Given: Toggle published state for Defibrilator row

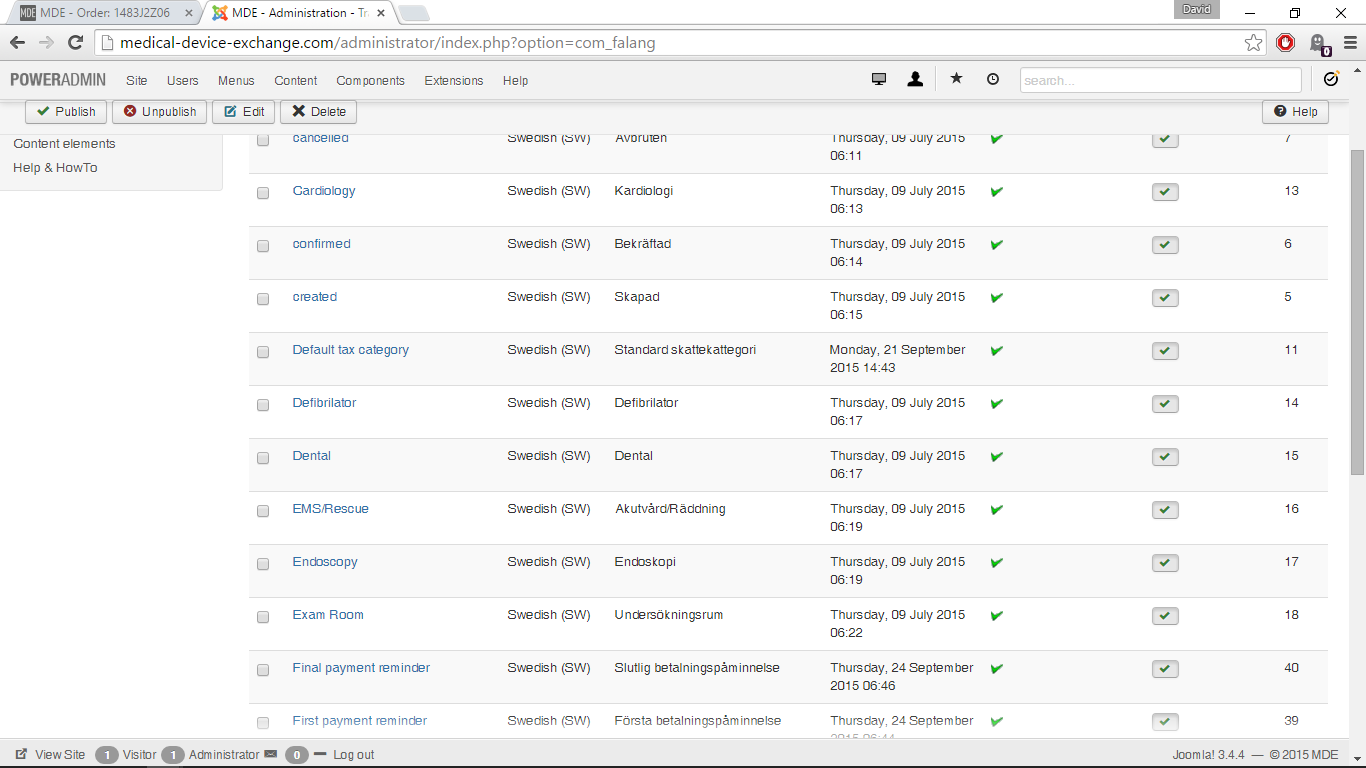Looking at the screenshot, I should (x=1165, y=404).
